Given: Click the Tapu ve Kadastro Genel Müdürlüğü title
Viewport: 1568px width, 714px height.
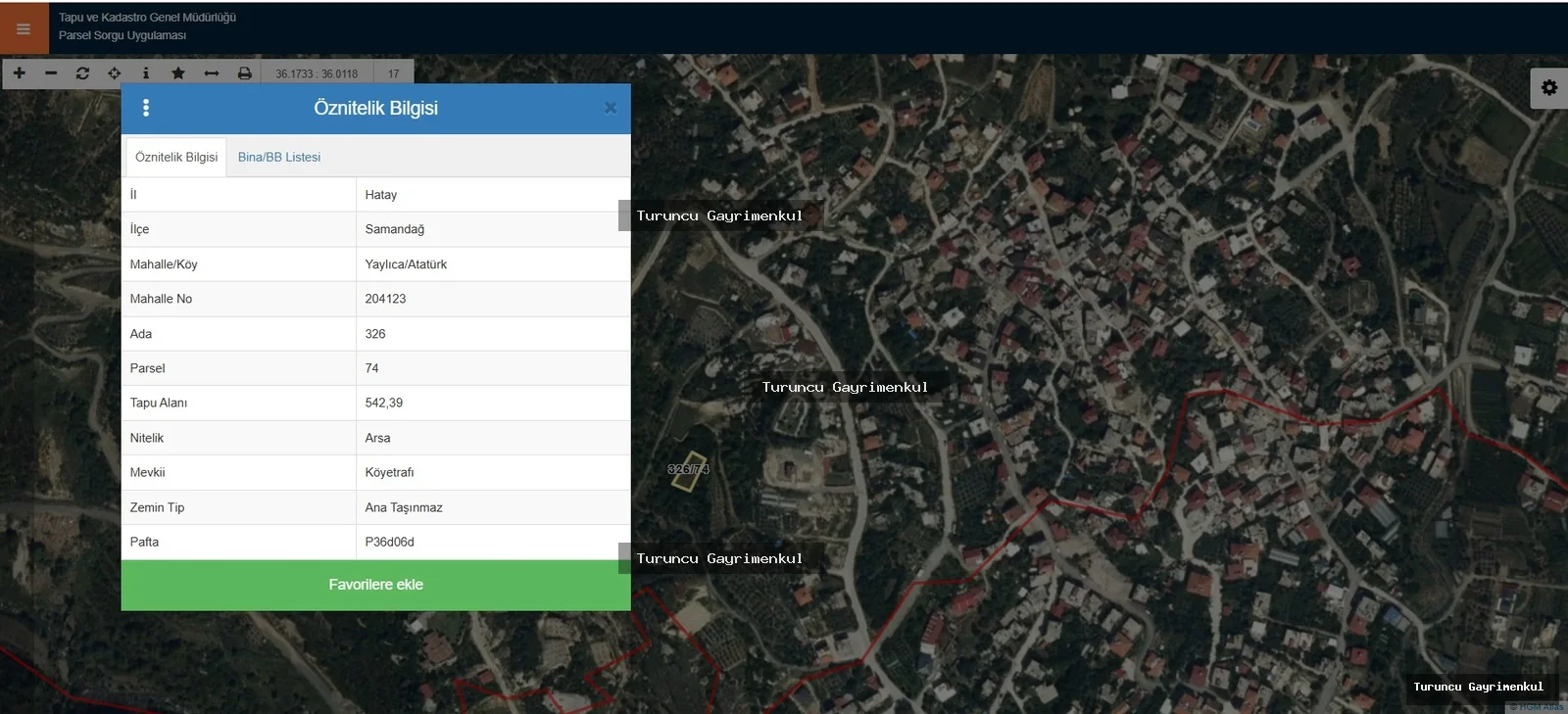Looking at the screenshot, I should click(147, 18).
